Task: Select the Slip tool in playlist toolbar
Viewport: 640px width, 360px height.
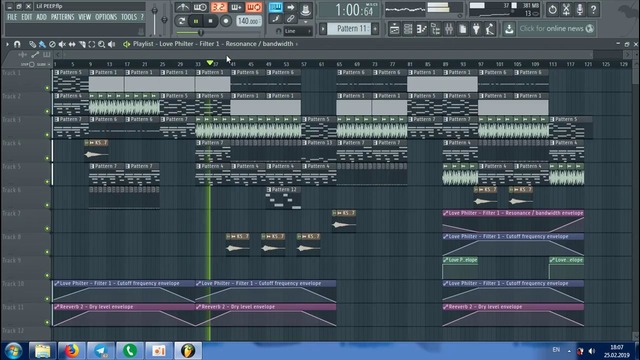Action: (x=72, y=44)
